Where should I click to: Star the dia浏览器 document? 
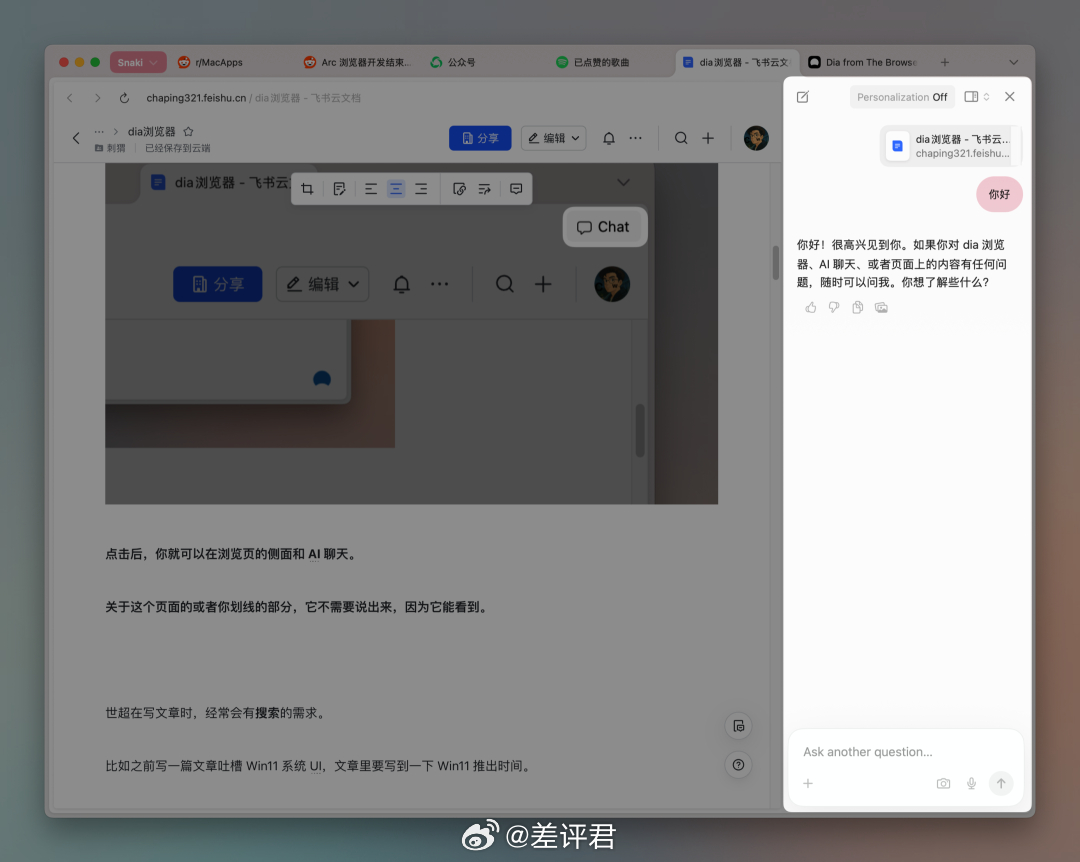tap(188, 131)
